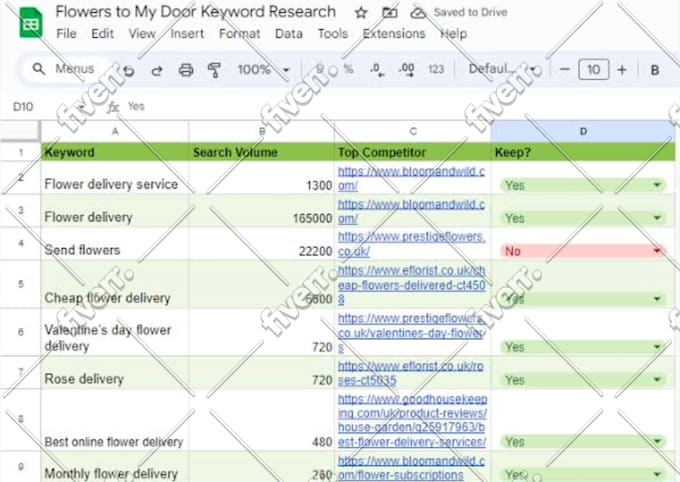The image size is (680, 482).
Task: Click the Undo arrow in toolbar
Action: [x=128, y=70]
